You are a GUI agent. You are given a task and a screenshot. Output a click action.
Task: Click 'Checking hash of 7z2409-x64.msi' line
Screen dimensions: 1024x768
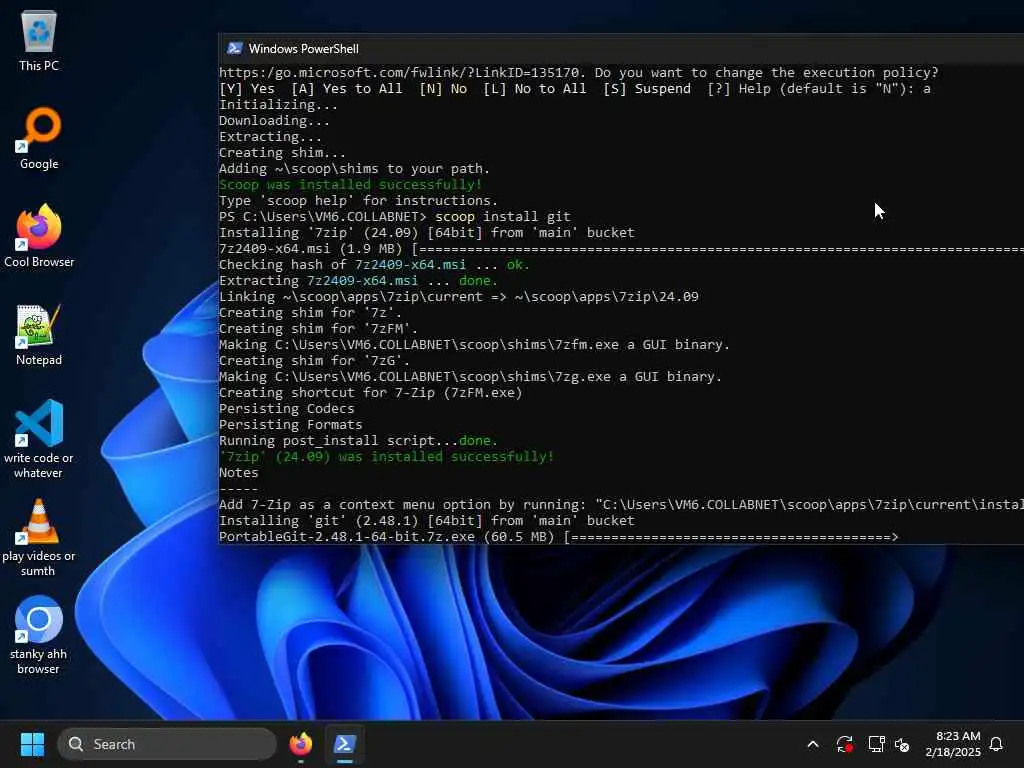[x=374, y=264]
